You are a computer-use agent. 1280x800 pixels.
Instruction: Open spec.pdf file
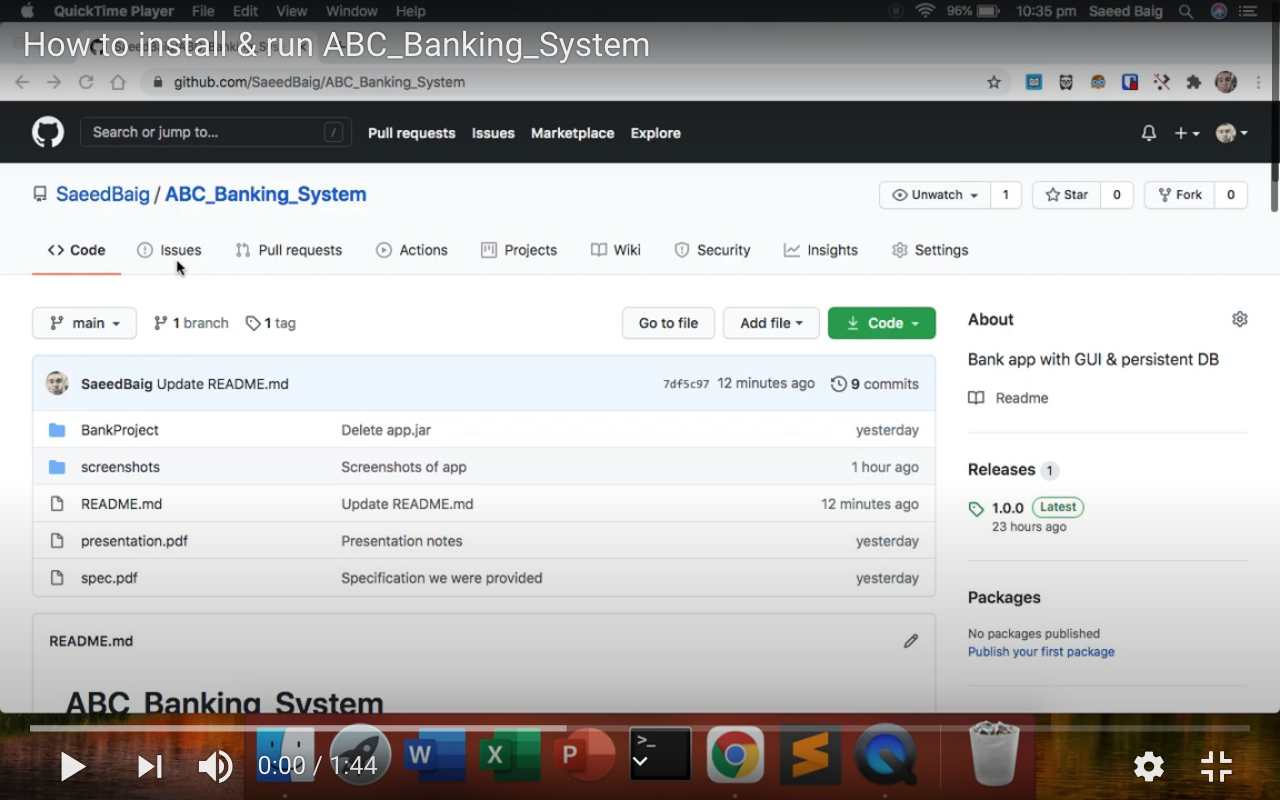109,578
